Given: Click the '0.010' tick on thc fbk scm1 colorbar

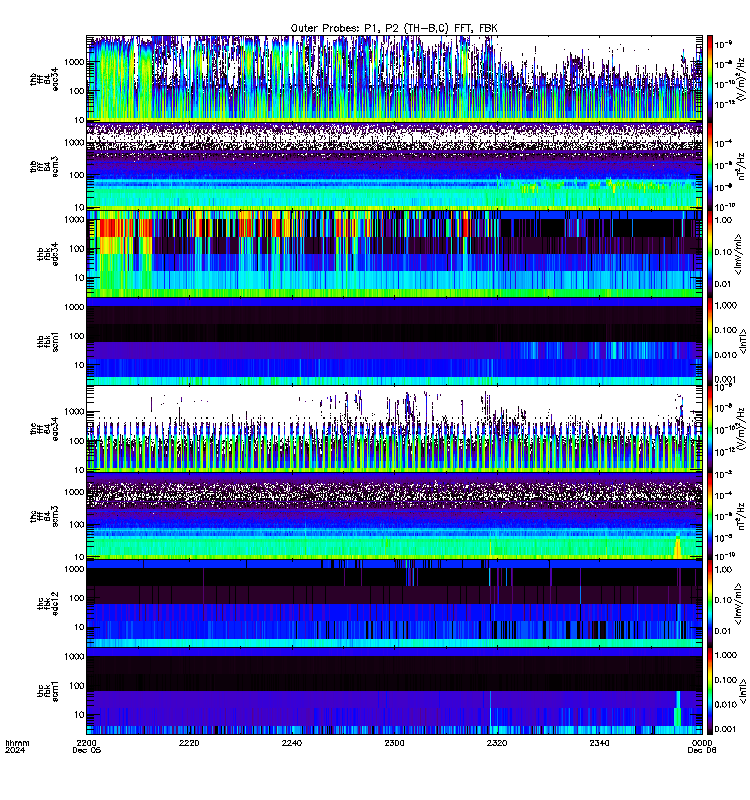Looking at the screenshot, I should 726,704.
